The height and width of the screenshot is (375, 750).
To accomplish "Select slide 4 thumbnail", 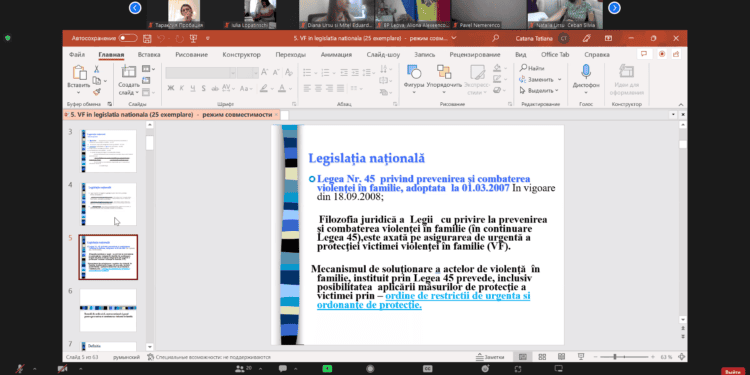I will click(108, 204).
